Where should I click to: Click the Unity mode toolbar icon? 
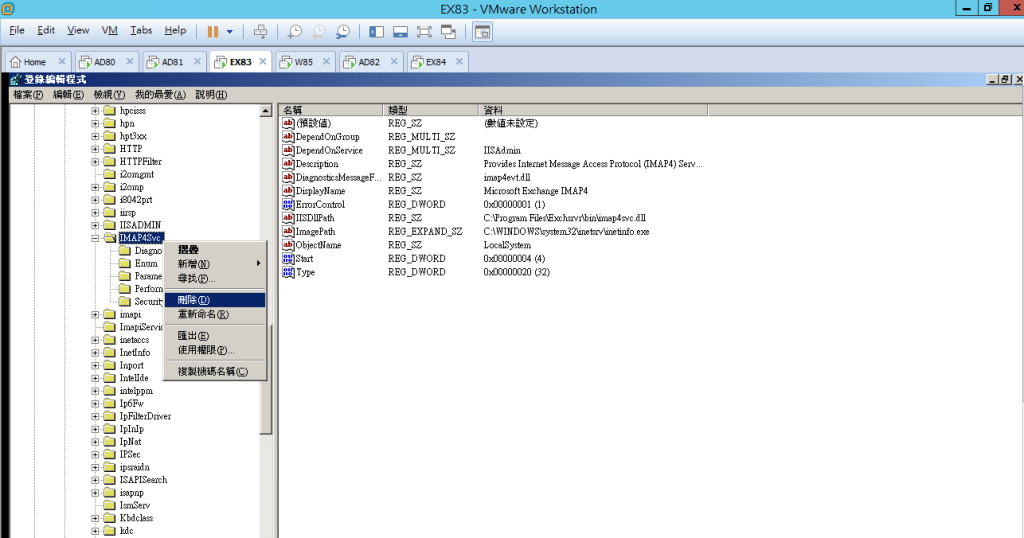[x=448, y=31]
